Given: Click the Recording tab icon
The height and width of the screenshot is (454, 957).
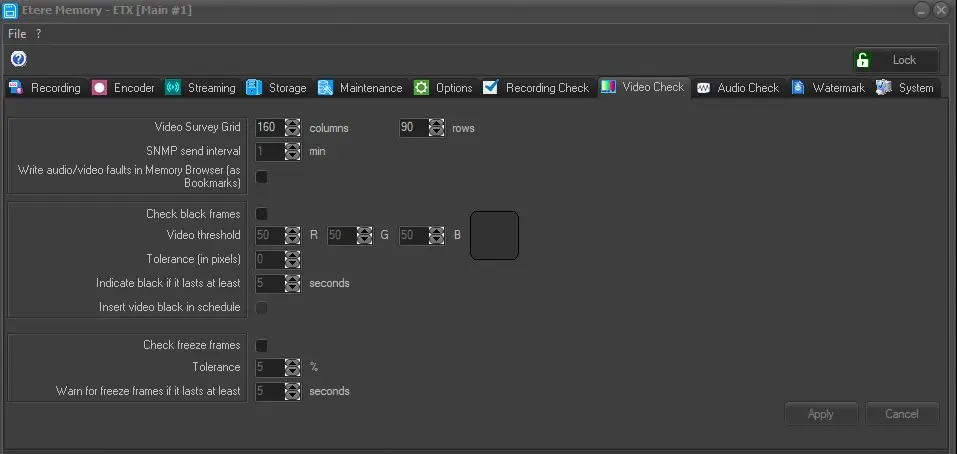Looking at the screenshot, I should (x=16, y=88).
